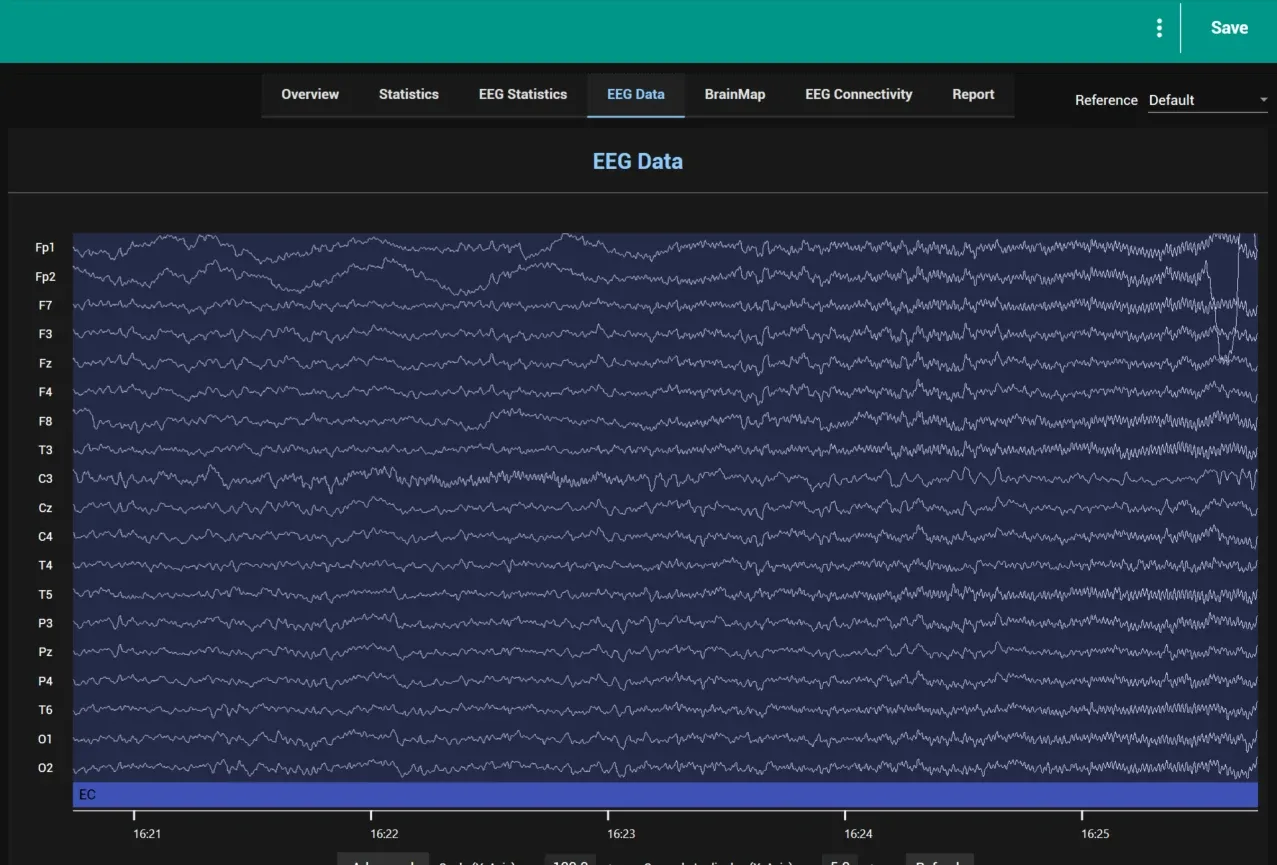Click the T6 channel label
Screen dimensions: 1277x865
coord(46,710)
